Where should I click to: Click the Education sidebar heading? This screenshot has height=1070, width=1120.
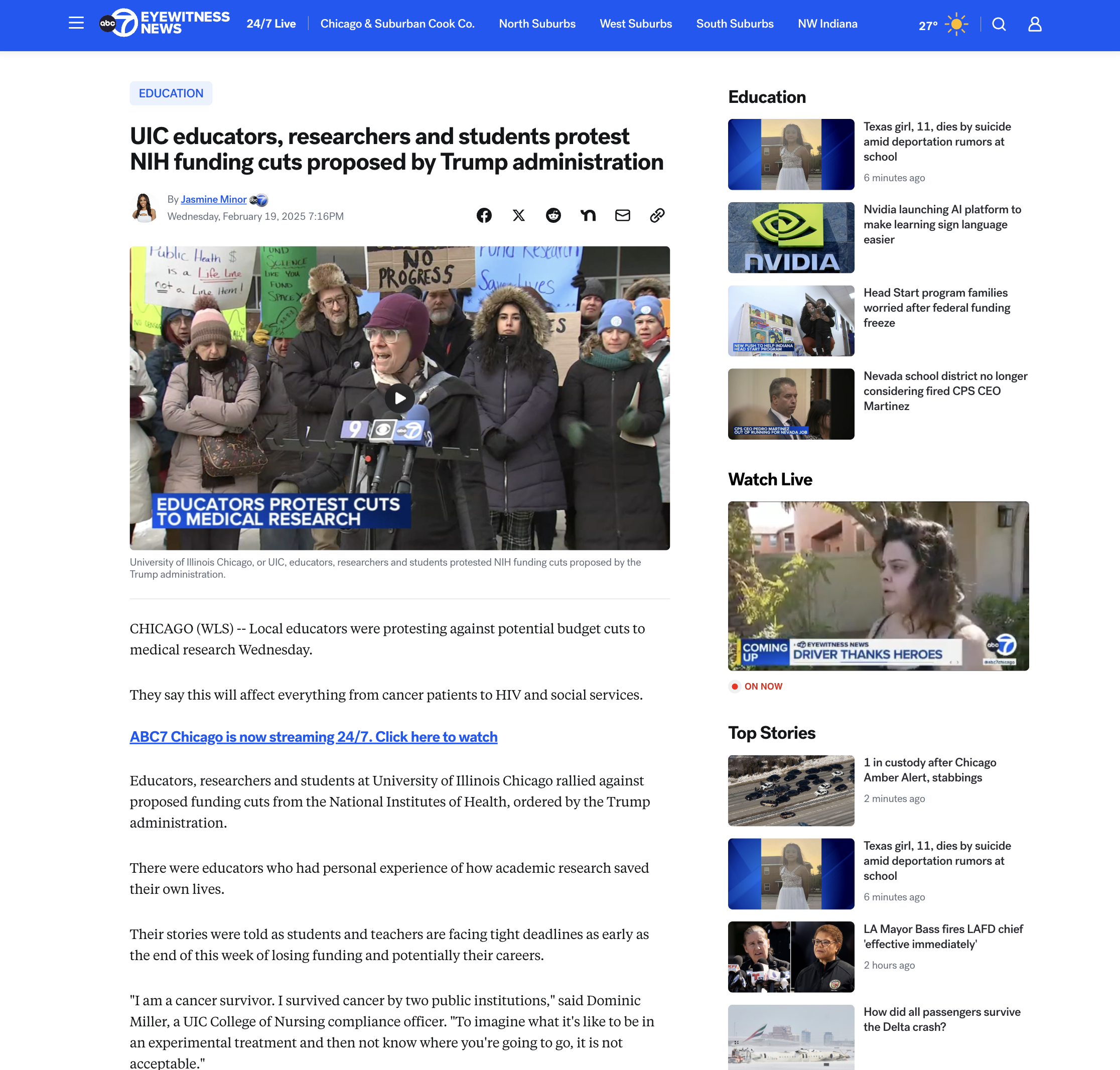coord(767,97)
